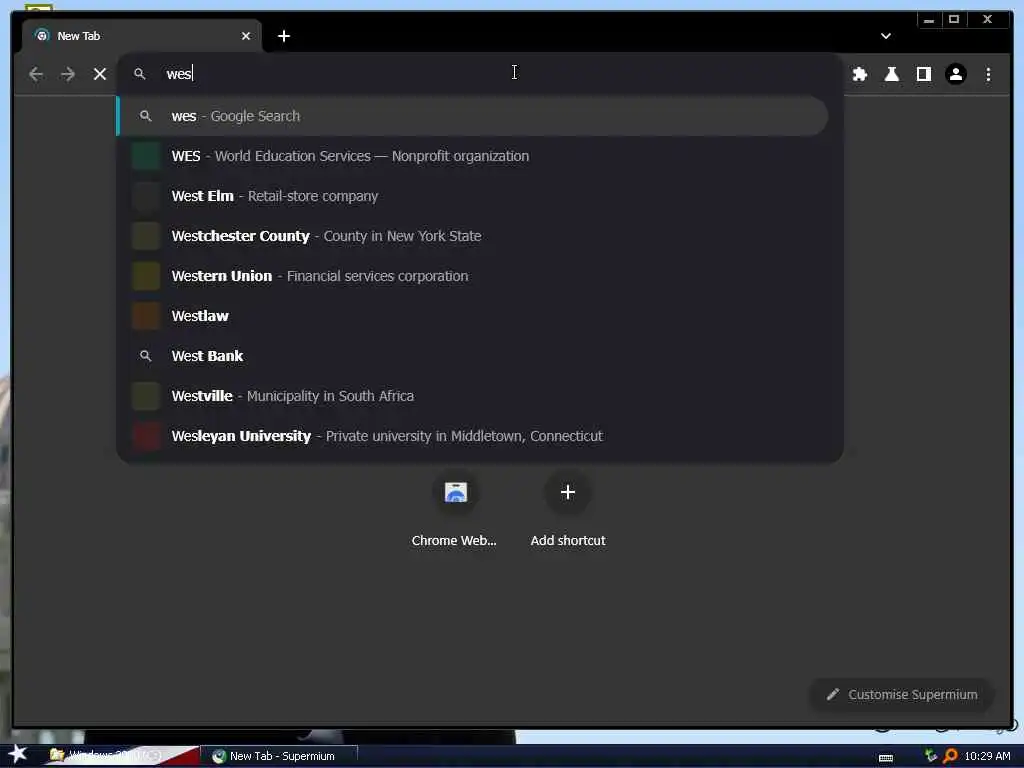The height and width of the screenshot is (768, 1024).
Task: Click the forward navigation arrow
Action: (x=68, y=74)
